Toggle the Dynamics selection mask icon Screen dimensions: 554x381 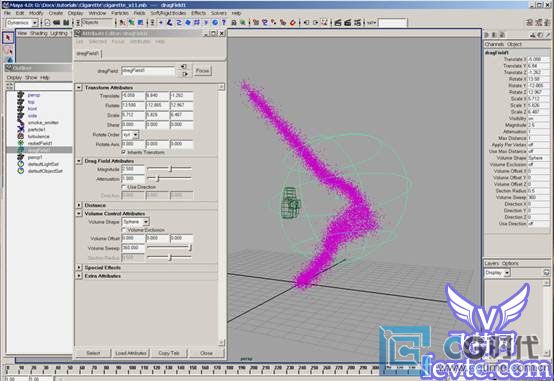pos(206,23)
